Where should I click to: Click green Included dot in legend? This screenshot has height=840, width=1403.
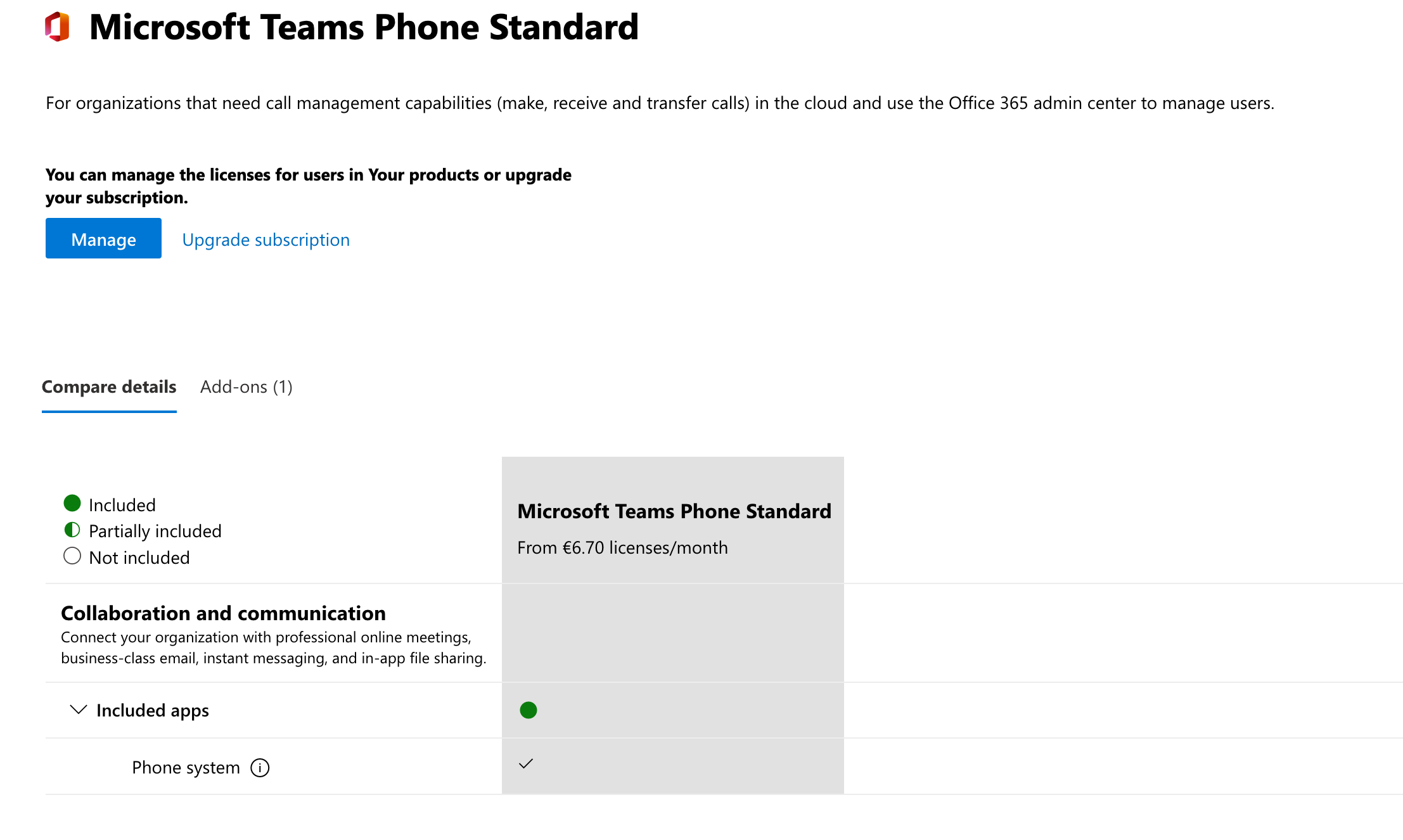[x=72, y=504]
